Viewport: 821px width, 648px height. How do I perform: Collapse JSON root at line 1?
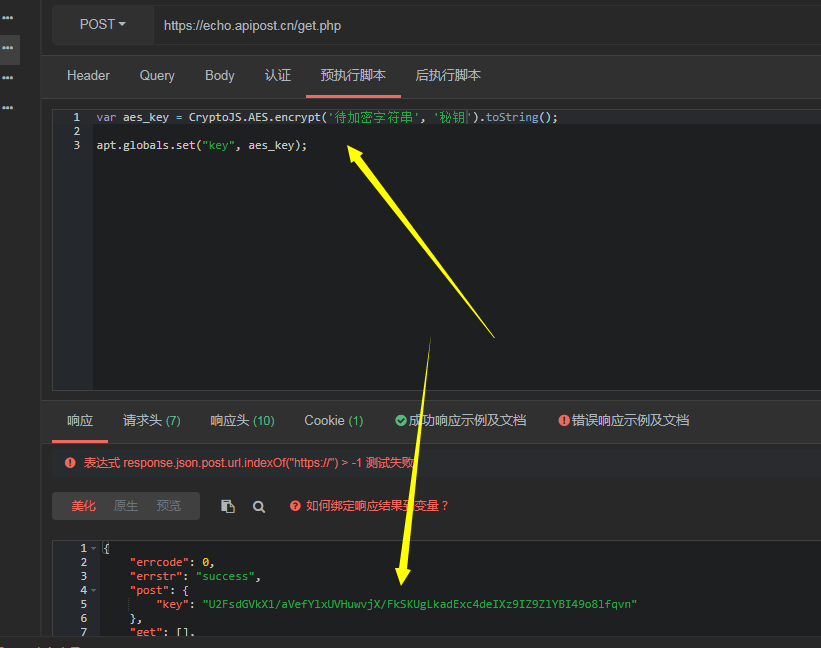[x=94, y=548]
